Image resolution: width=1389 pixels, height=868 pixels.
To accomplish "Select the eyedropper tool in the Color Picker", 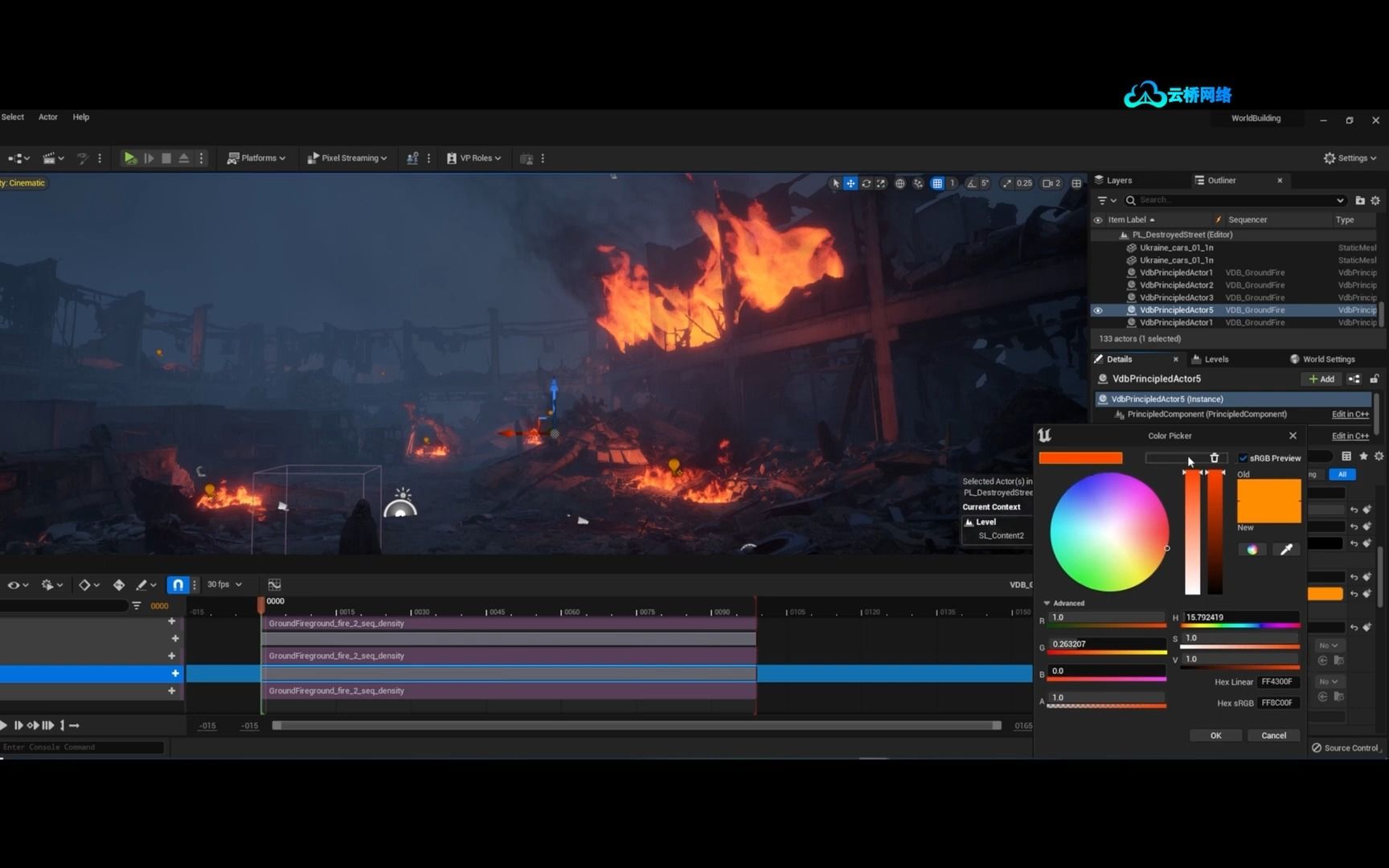I will [x=1285, y=549].
